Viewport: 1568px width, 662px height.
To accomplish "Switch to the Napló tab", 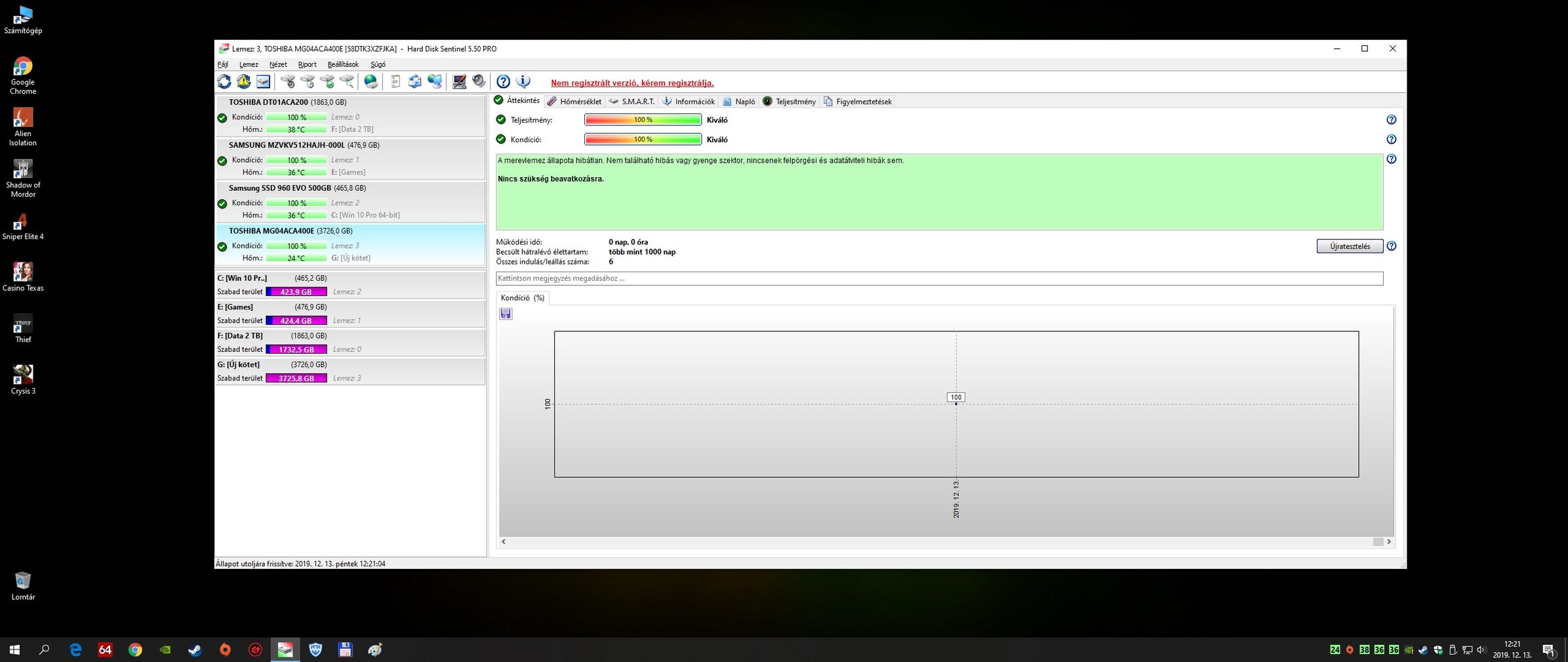I will point(738,102).
